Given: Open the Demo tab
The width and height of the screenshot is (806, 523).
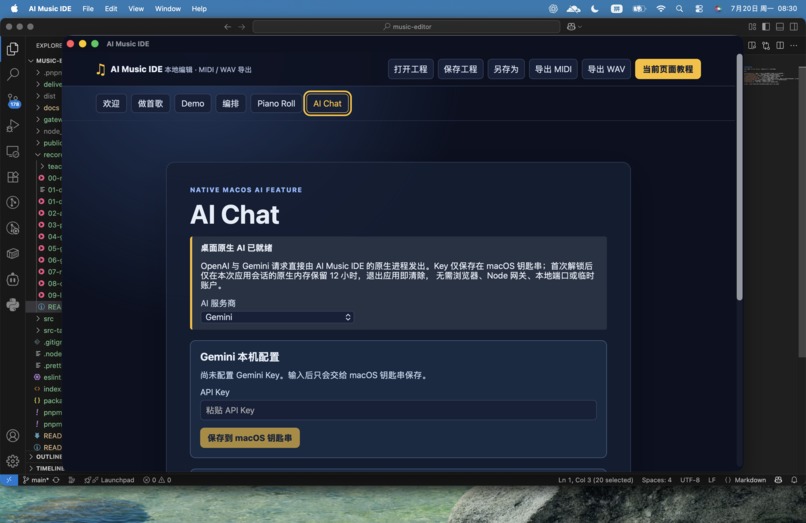Looking at the screenshot, I should pyautogui.click(x=193, y=103).
